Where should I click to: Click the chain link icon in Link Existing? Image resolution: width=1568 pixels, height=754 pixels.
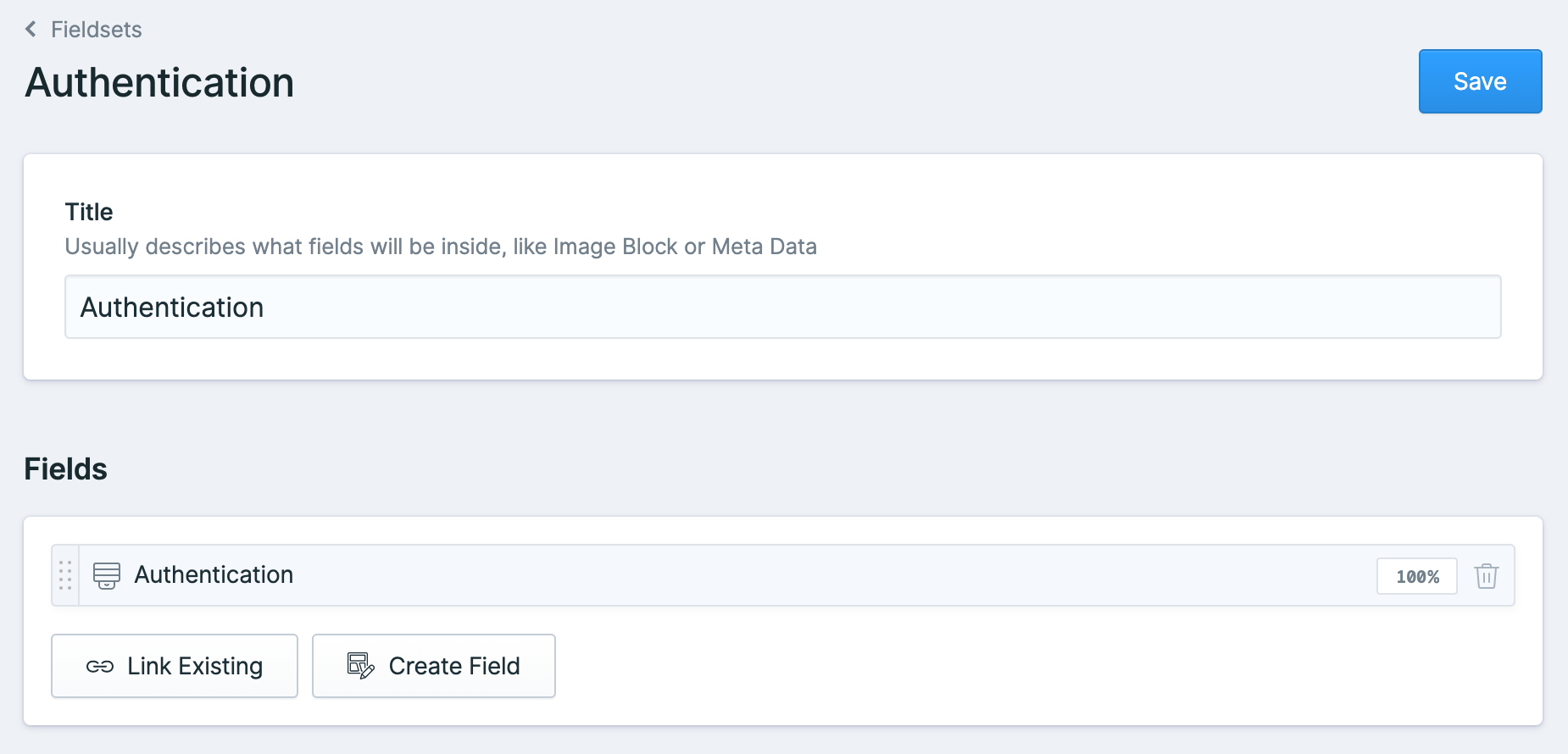pyautogui.click(x=100, y=667)
